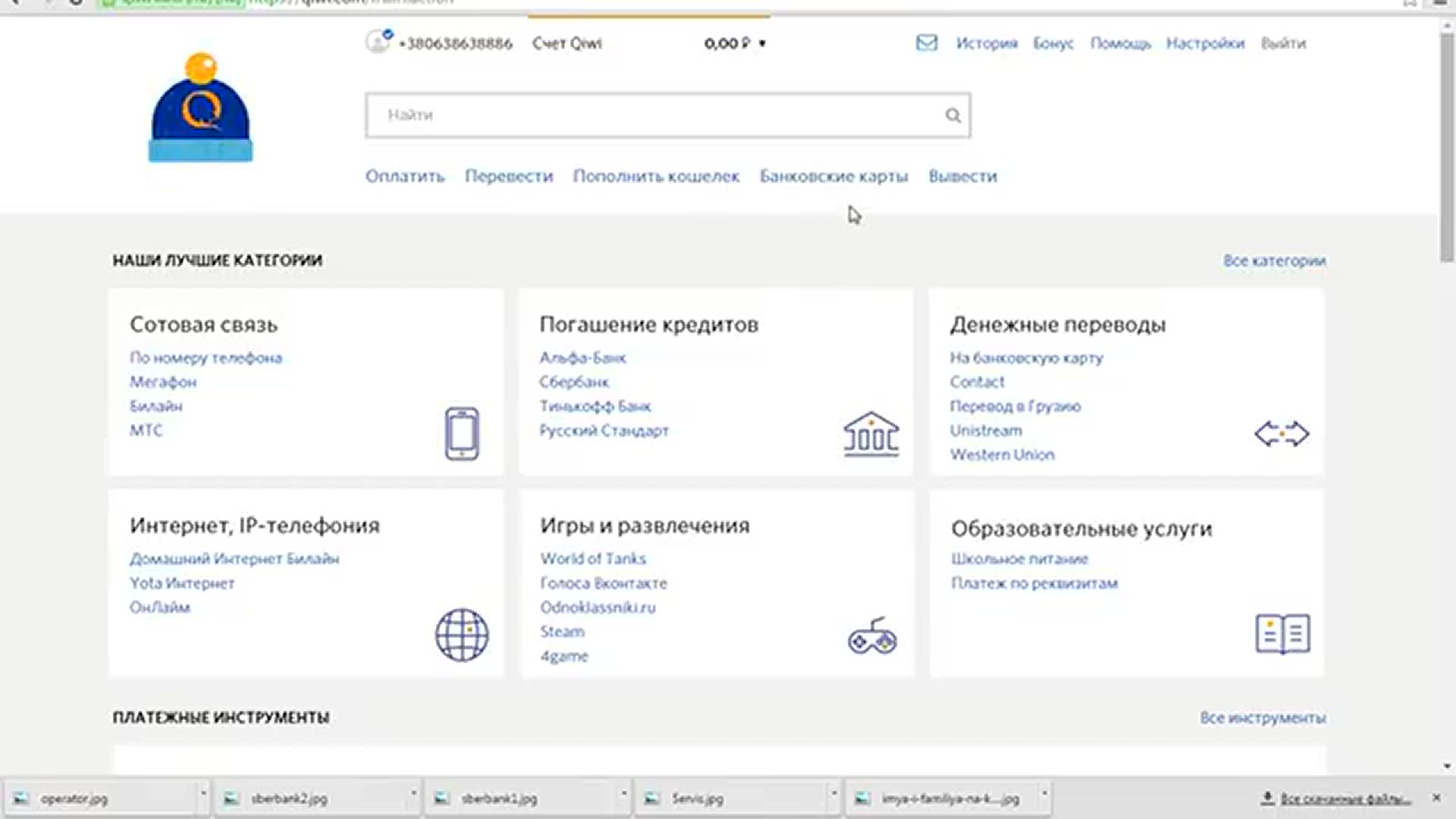1456x819 pixels.
Task: Click the operator.jpg download file icon
Action: pyautogui.click(x=21, y=799)
